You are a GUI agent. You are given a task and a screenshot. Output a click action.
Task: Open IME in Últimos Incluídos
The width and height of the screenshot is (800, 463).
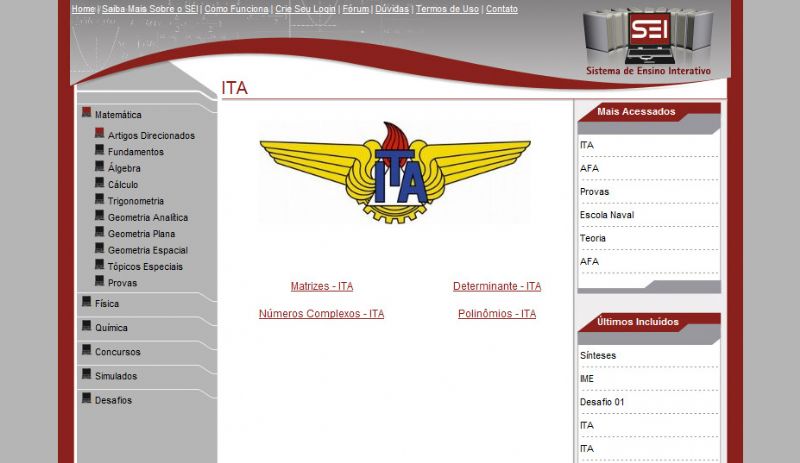click(x=587, y=379)
